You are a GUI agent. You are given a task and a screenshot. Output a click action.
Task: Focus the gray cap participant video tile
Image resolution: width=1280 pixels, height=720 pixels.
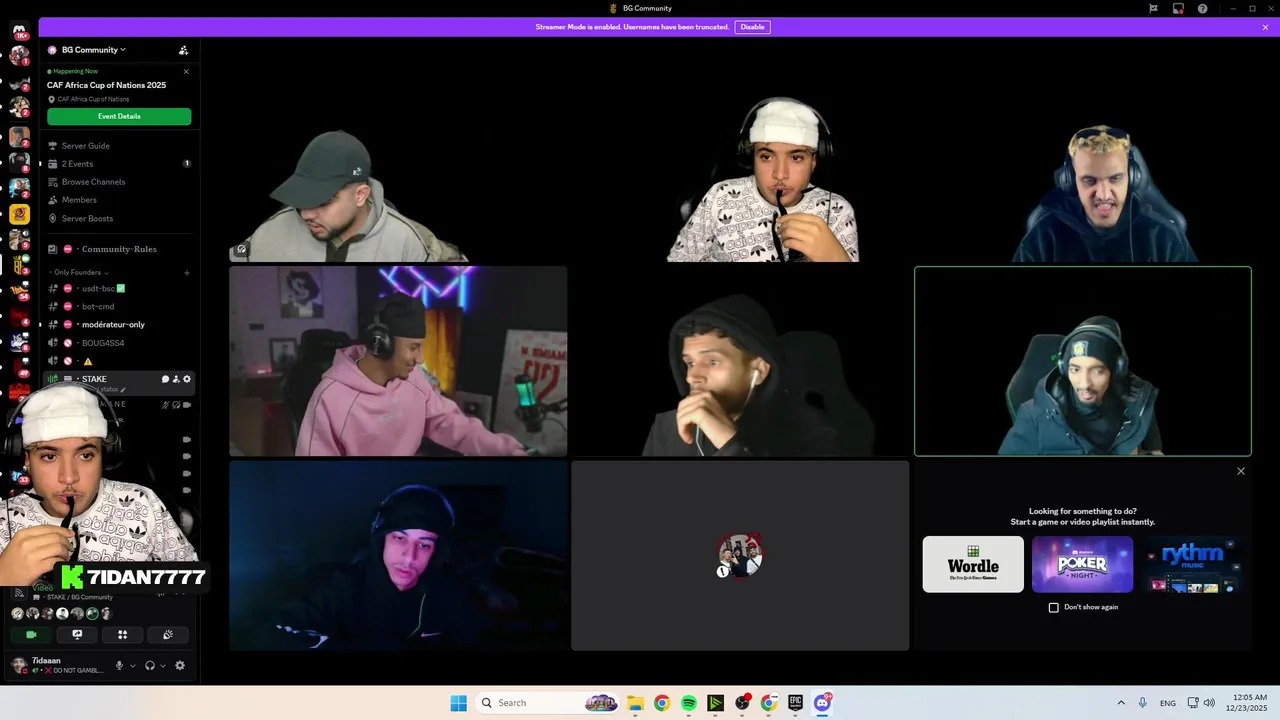[398, 167]
